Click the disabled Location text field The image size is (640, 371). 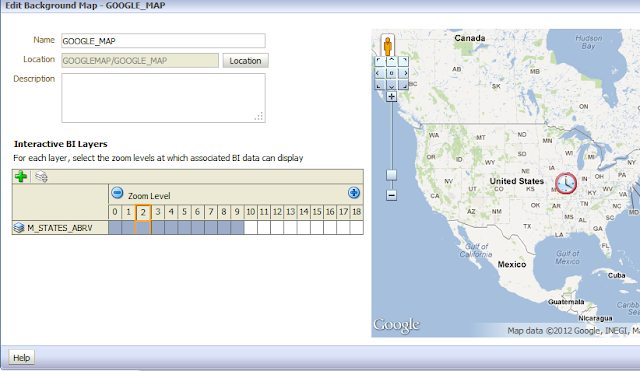(x=140, y=61)
